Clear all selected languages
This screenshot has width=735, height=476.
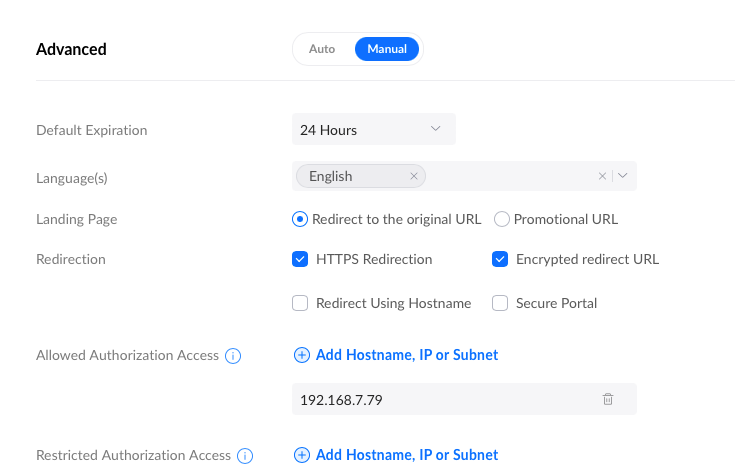point(602,176)
